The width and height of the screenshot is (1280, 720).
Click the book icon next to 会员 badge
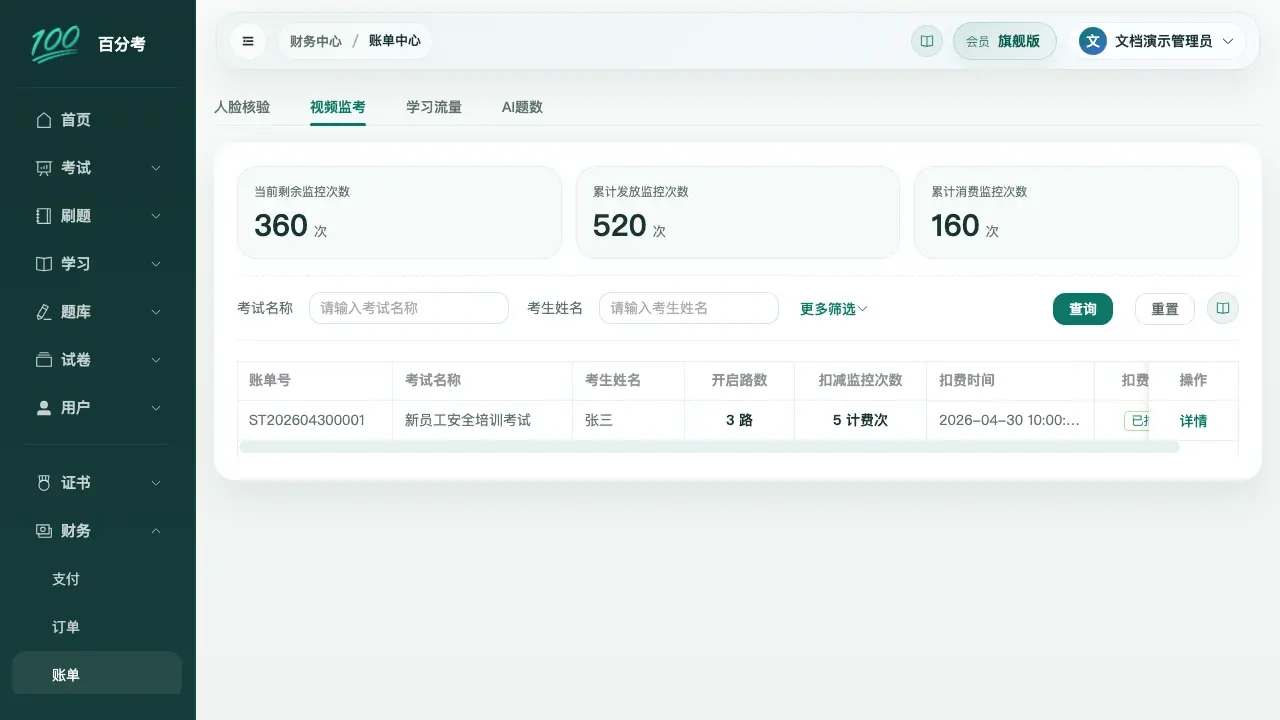coord(927,41)
